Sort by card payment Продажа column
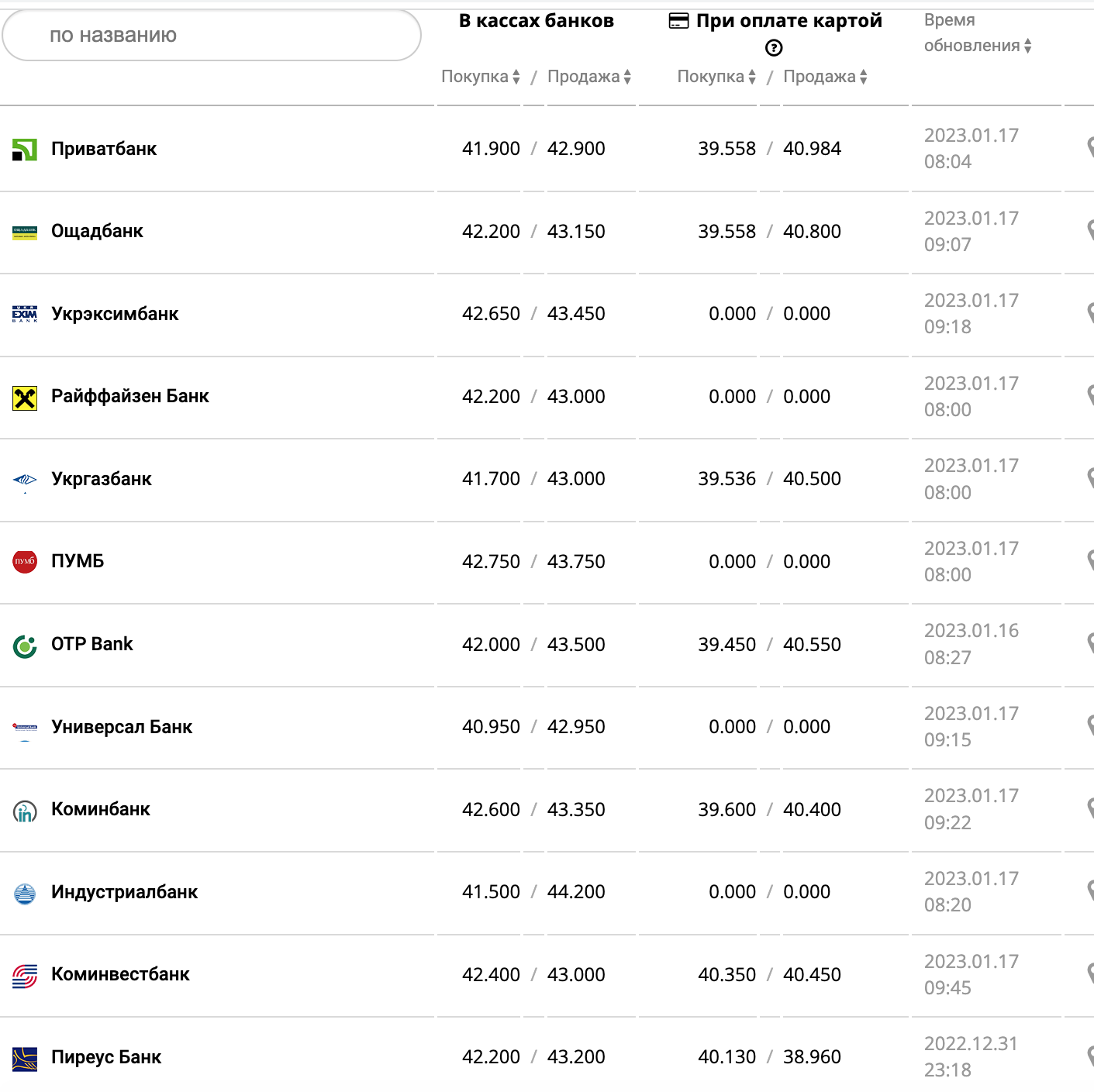The height and width of the screenshot is (1092, 1094). [824, 77]
